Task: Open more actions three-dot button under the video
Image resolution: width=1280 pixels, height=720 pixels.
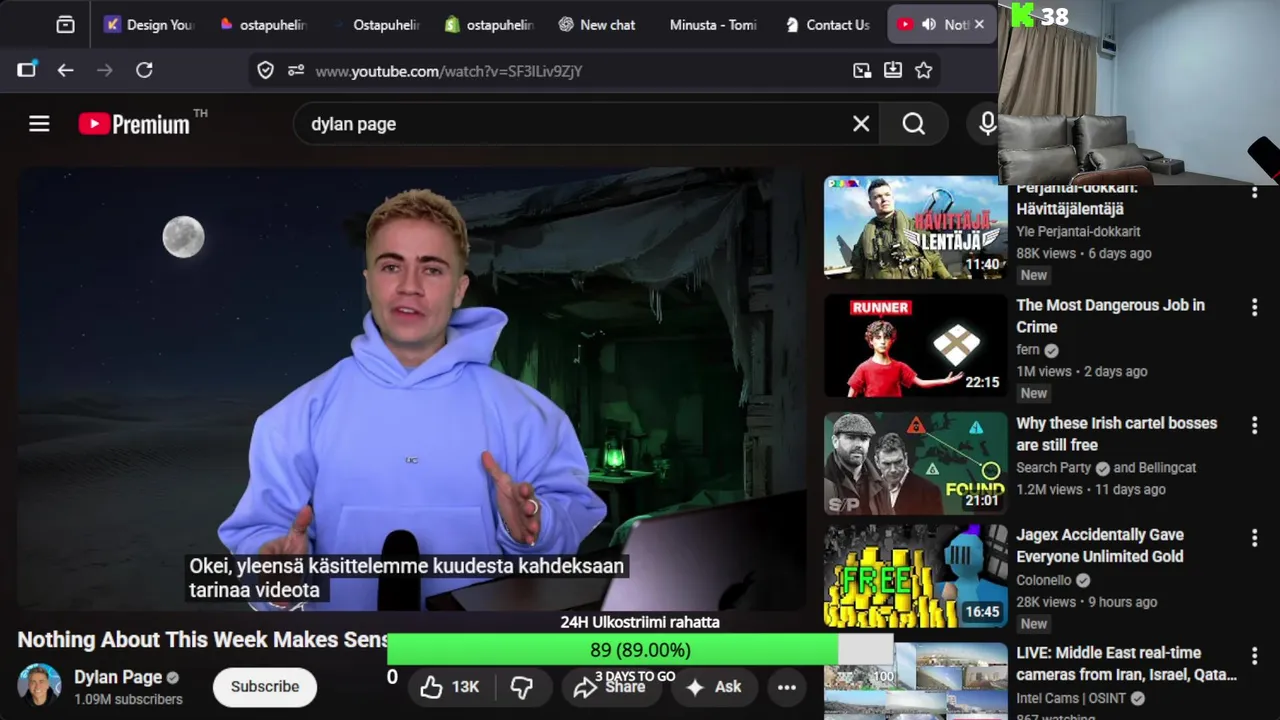Action: 787,687
